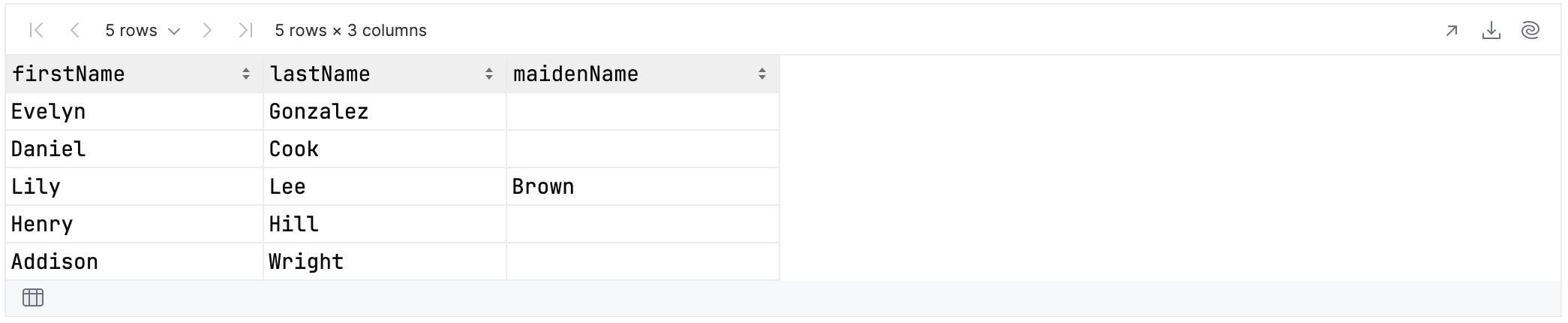The height and width of the screenshot is (323, 1568).
Task: Go to the next page arrow
Action: coord(207,30)
